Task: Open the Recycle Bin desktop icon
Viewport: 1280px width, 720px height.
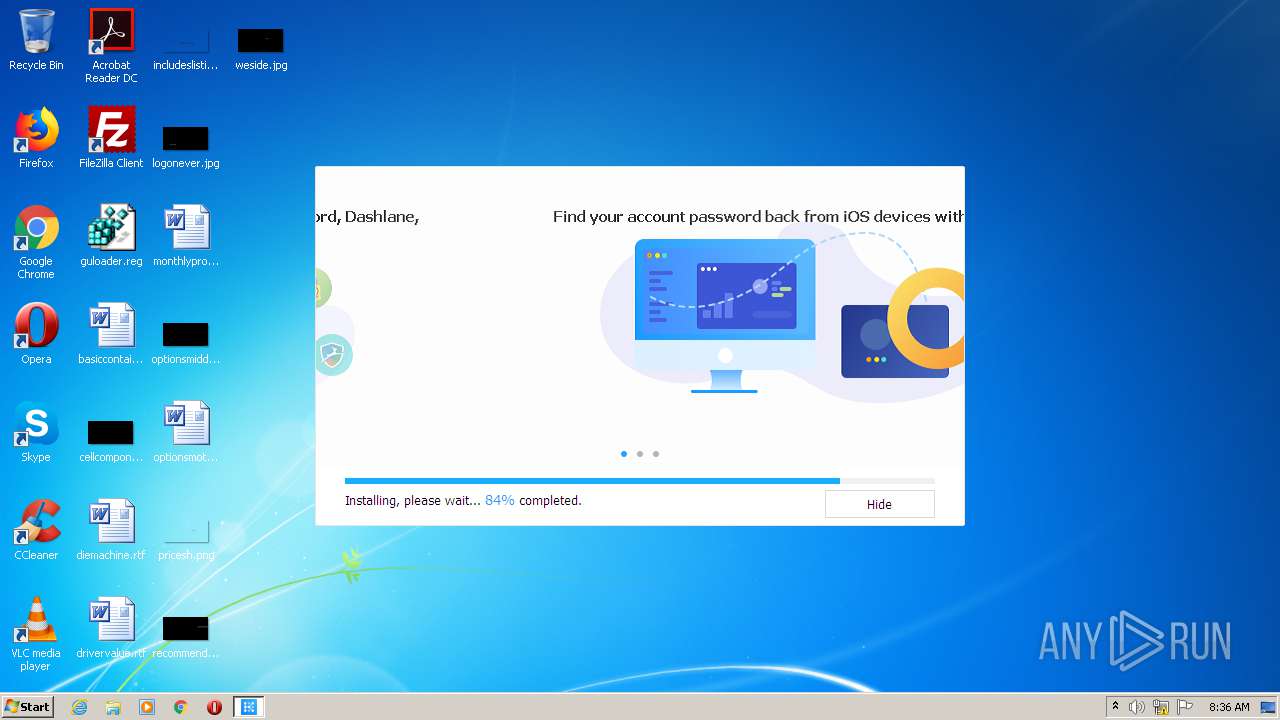Action: pos(36,40)
